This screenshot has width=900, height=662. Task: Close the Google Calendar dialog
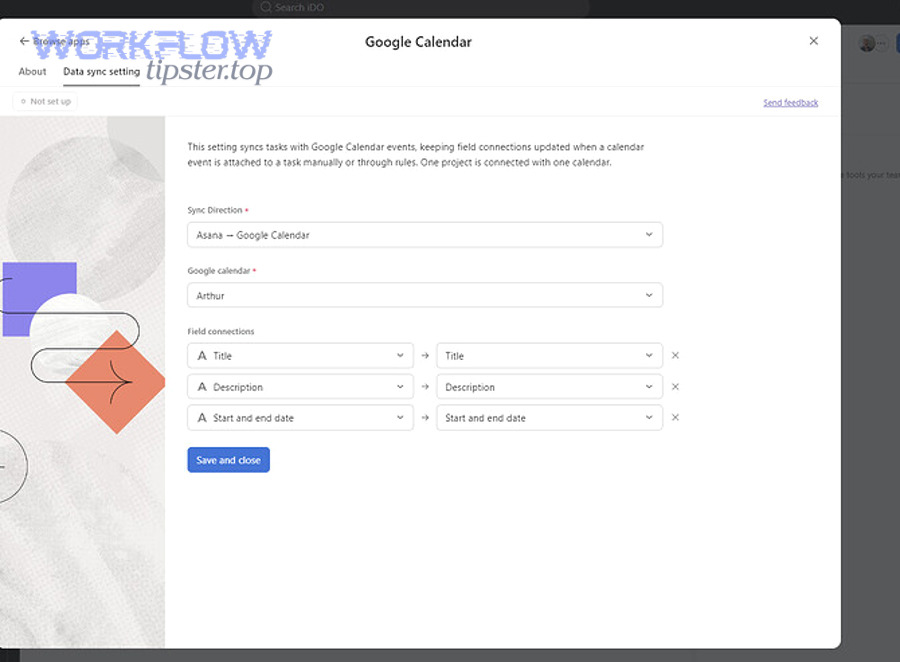point(813,41)
